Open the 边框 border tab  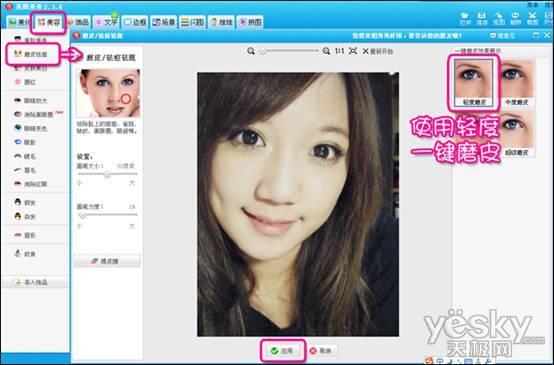click(135, 22)
